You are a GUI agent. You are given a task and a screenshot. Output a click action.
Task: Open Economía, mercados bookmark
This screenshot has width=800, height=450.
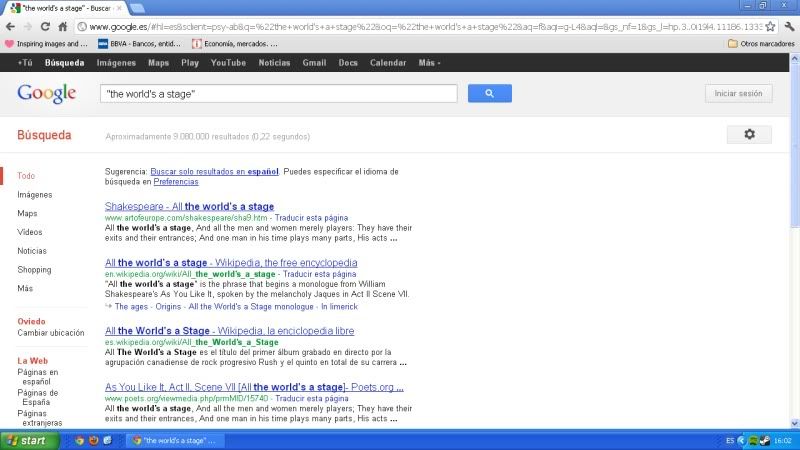tap(235, 44)
